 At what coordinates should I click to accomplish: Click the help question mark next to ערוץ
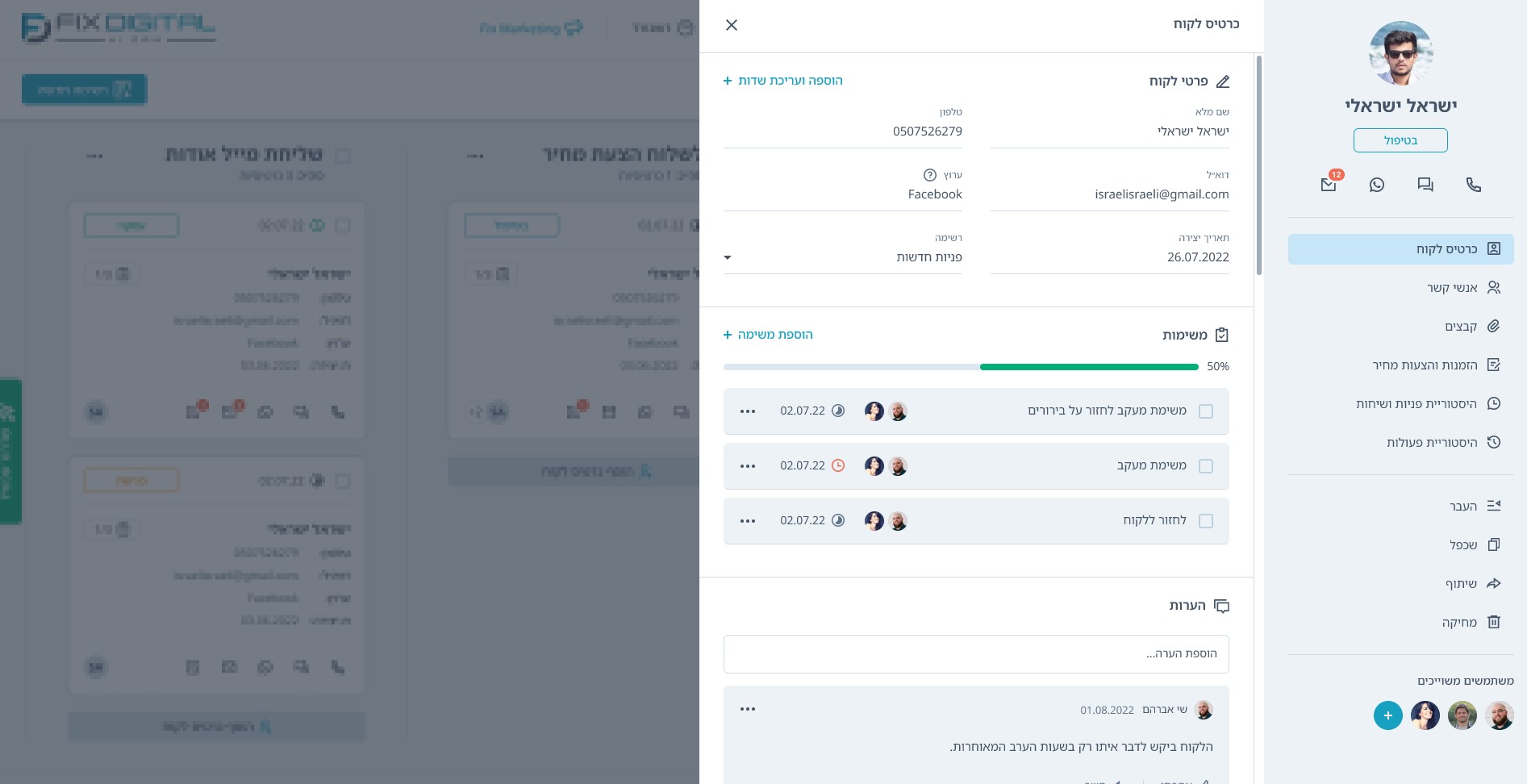tap(930, 175)
